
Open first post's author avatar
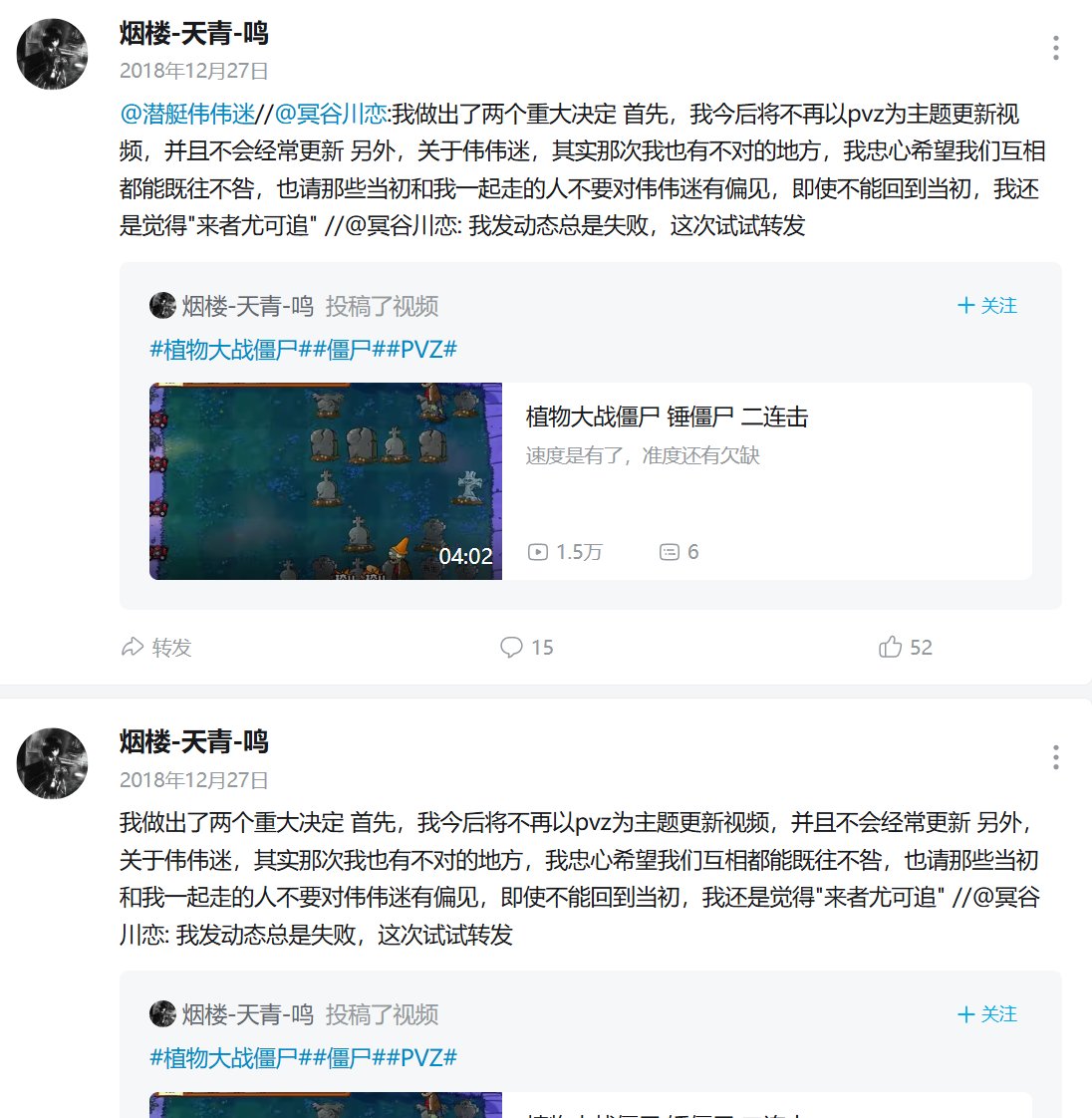(52, 54)
